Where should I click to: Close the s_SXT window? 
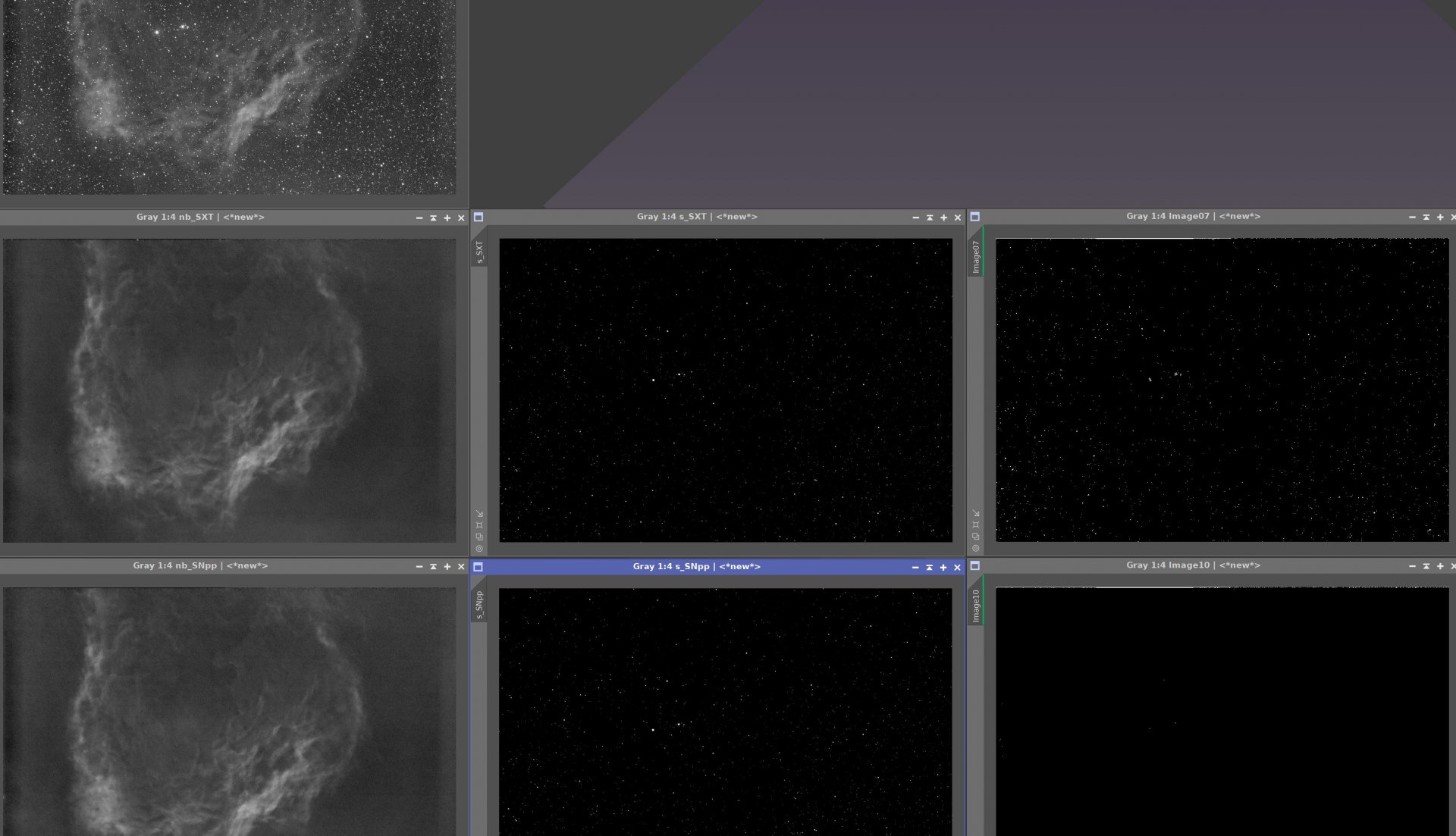coord(958,218)
